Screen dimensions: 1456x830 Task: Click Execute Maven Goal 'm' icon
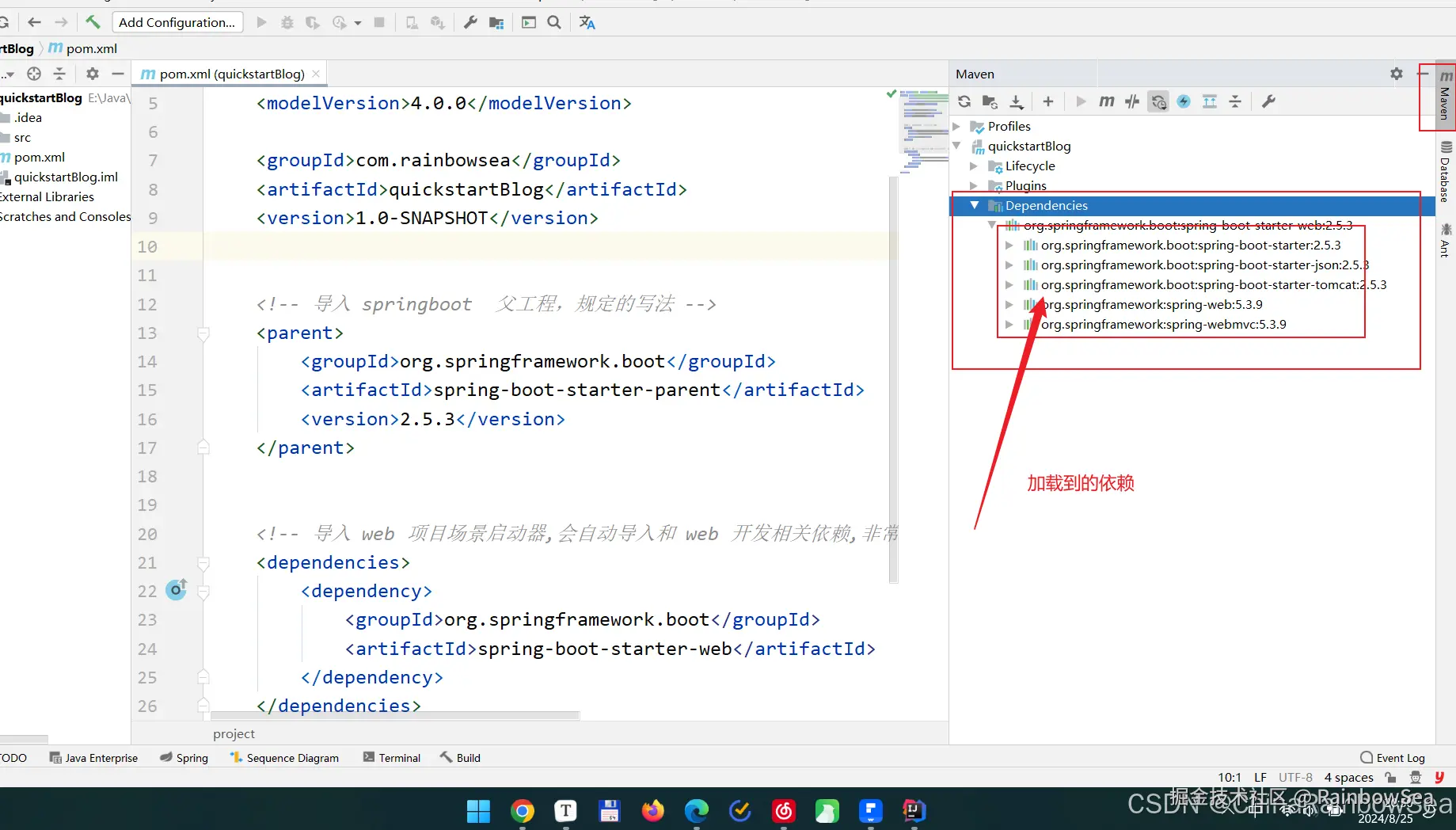[x=1107, y=101]
